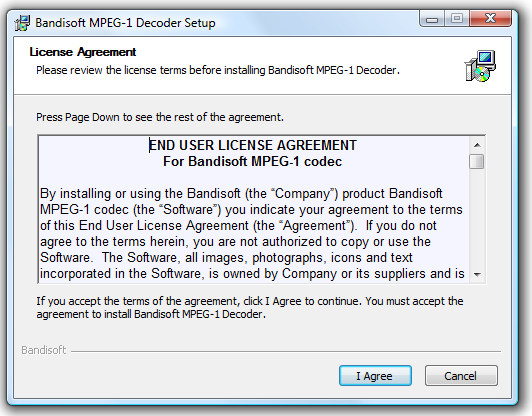
Task: Click the If you accept the terms text
Action: [250, 307]
